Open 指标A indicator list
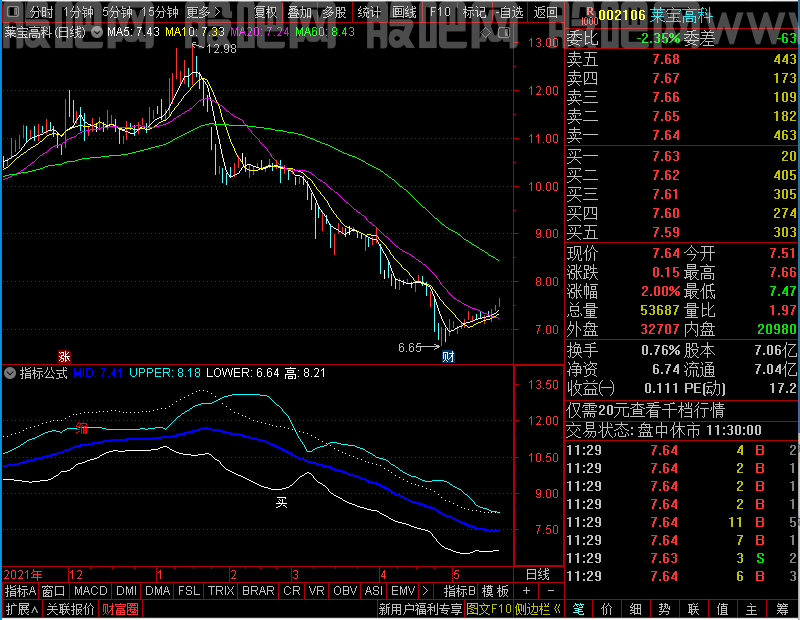800x620 pixels. click(x=20, y=591)
